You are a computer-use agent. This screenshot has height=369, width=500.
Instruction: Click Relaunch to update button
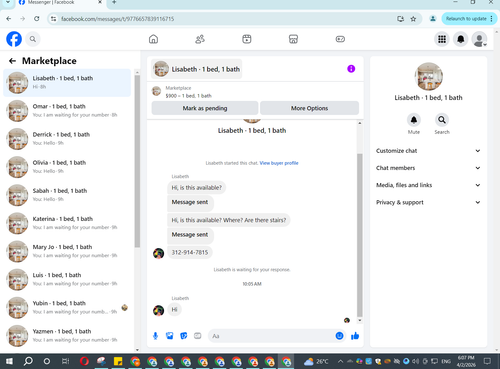(x=468, y=19)
